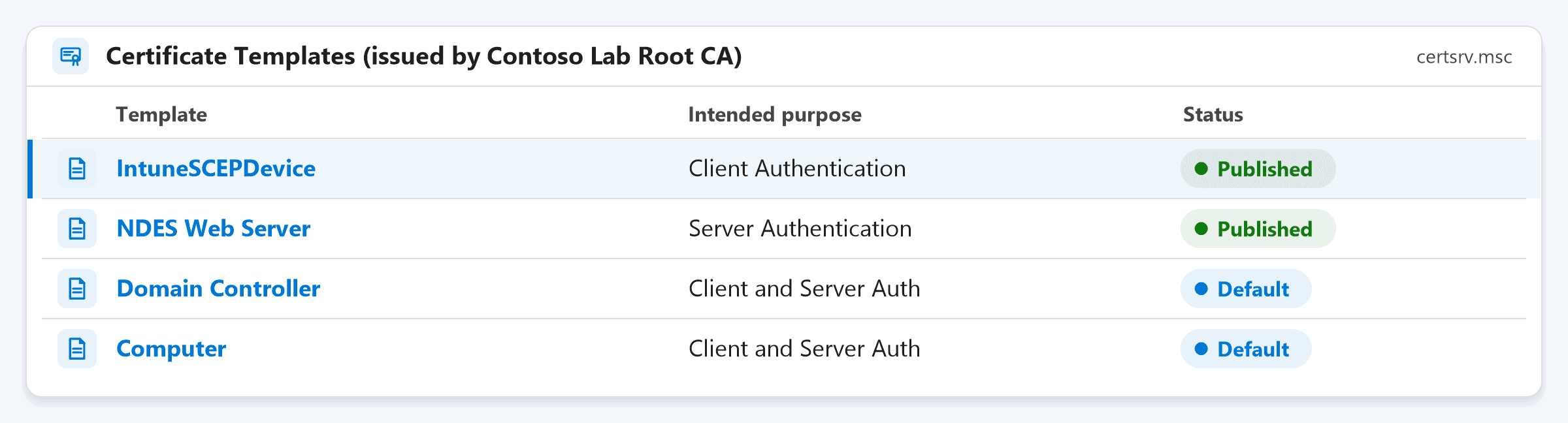Click the Published badge for NDES Web Server

pos(1258,228)
